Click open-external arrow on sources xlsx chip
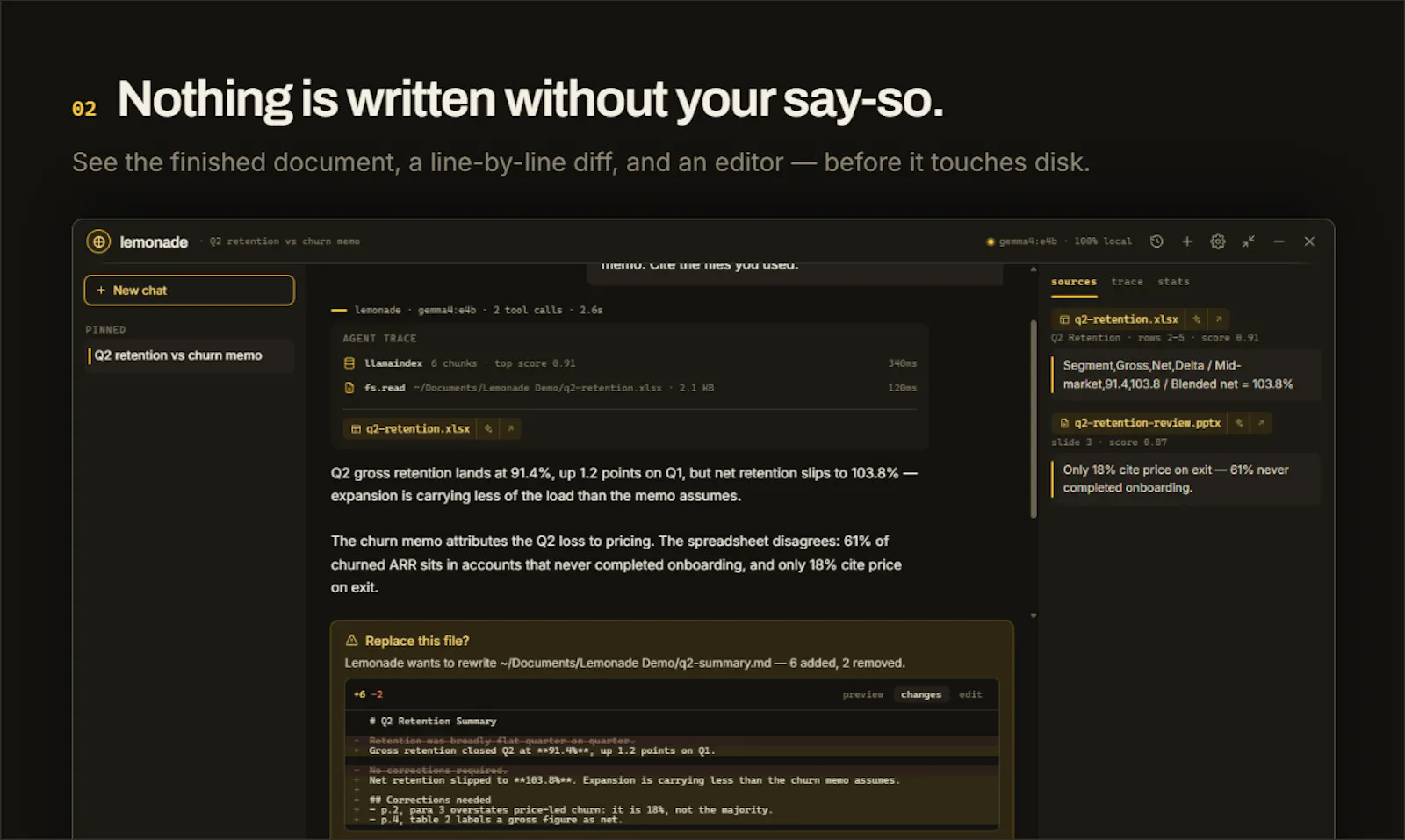The width and height of the screenshot is (1405, 840). (x=1219, y=319)
